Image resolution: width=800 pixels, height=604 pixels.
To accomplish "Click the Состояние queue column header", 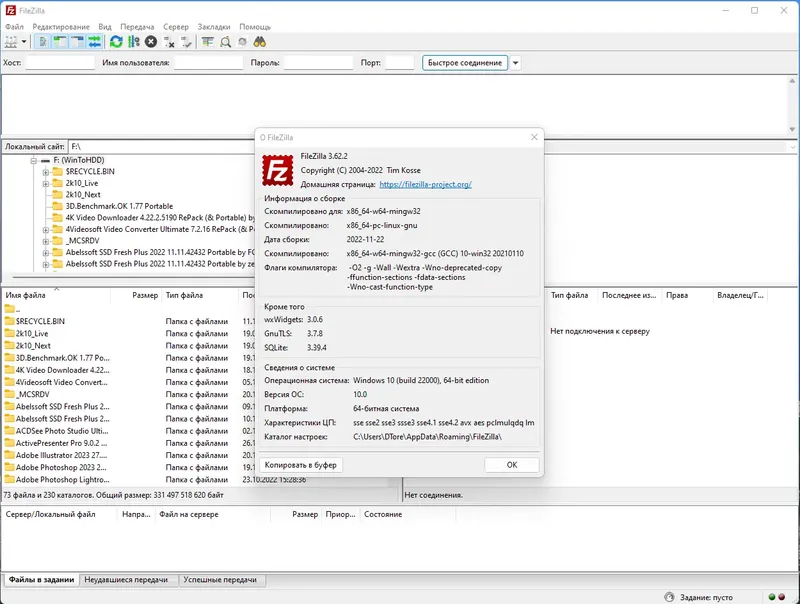I will (x=408, y=514).
